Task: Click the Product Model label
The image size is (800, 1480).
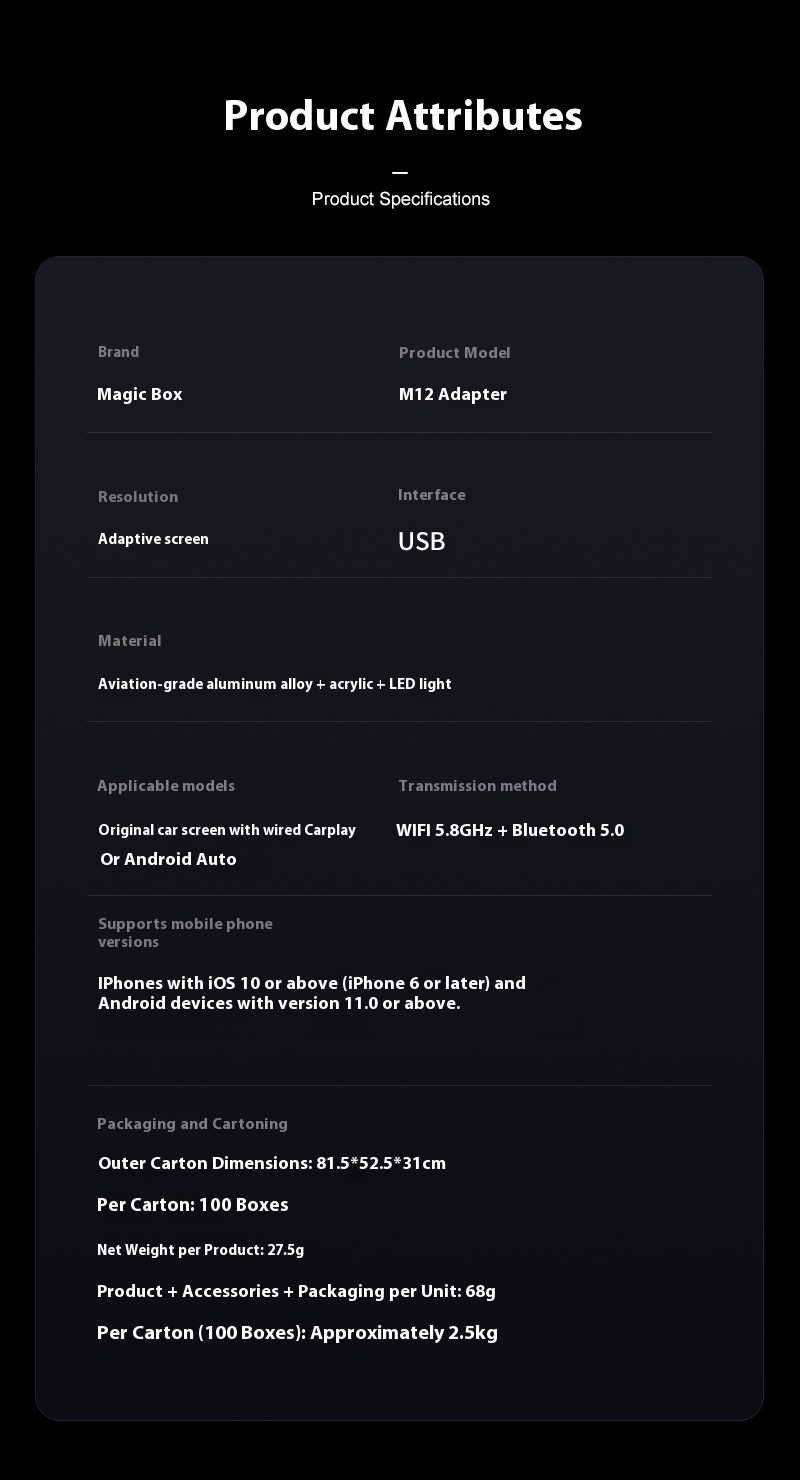Action: [454, 353]
